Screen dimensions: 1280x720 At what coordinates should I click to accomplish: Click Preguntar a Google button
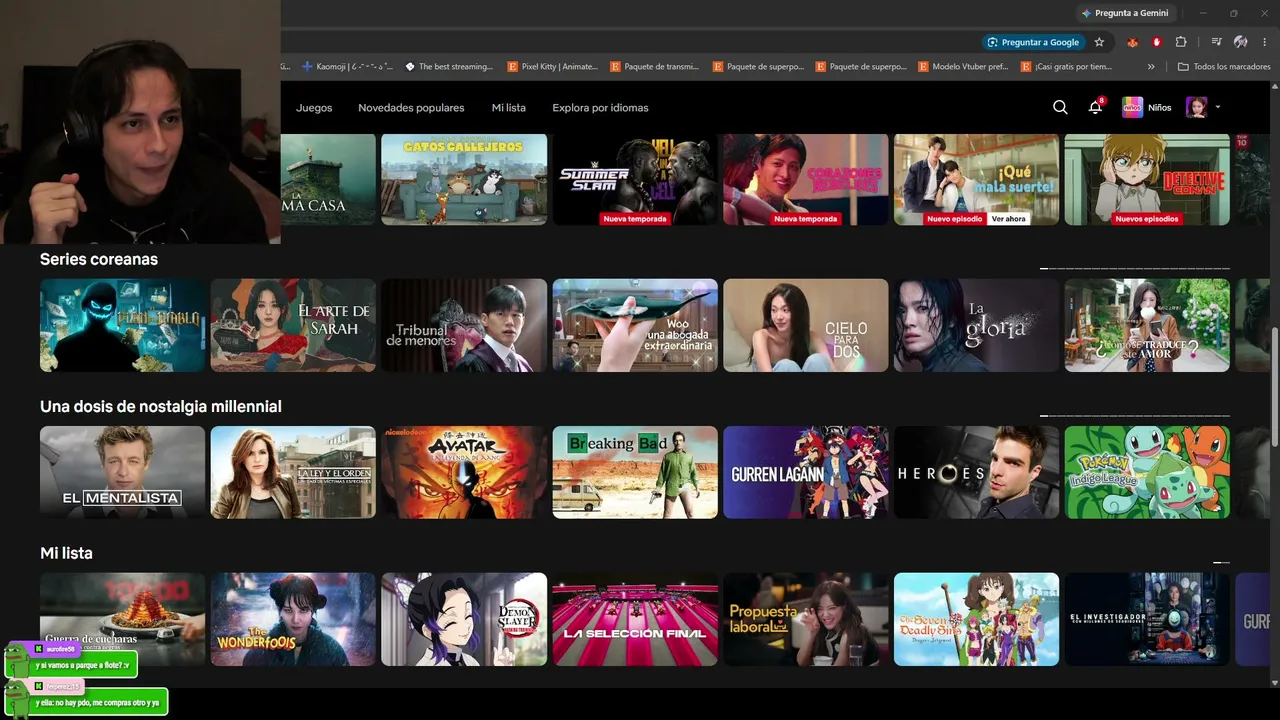point(1034,42)
